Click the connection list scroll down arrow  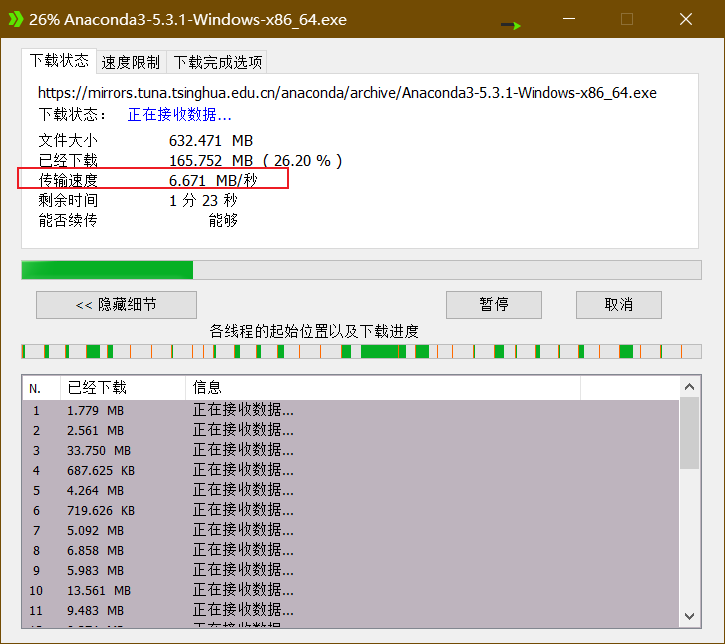pyautogui.click(x=689, y=616)
